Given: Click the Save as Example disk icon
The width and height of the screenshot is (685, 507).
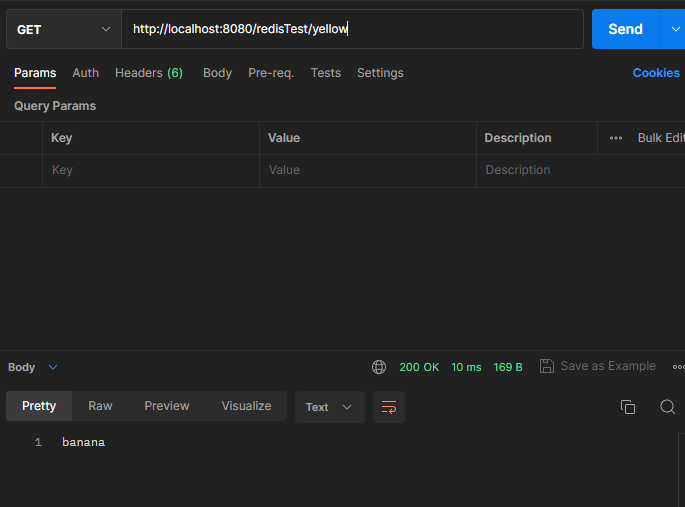Looking at the screenshot, I should coord(546,366).
